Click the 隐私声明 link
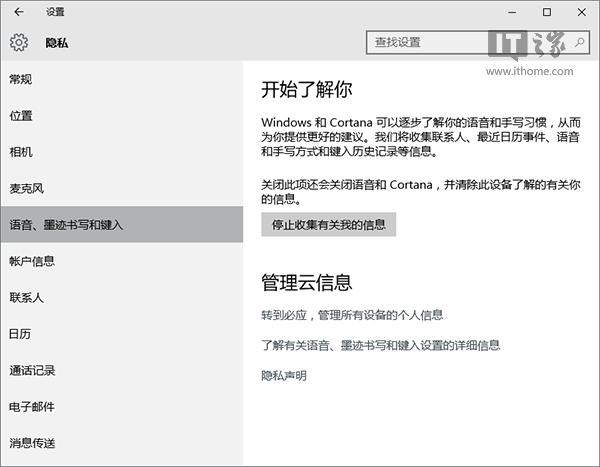 coord(284,375)
